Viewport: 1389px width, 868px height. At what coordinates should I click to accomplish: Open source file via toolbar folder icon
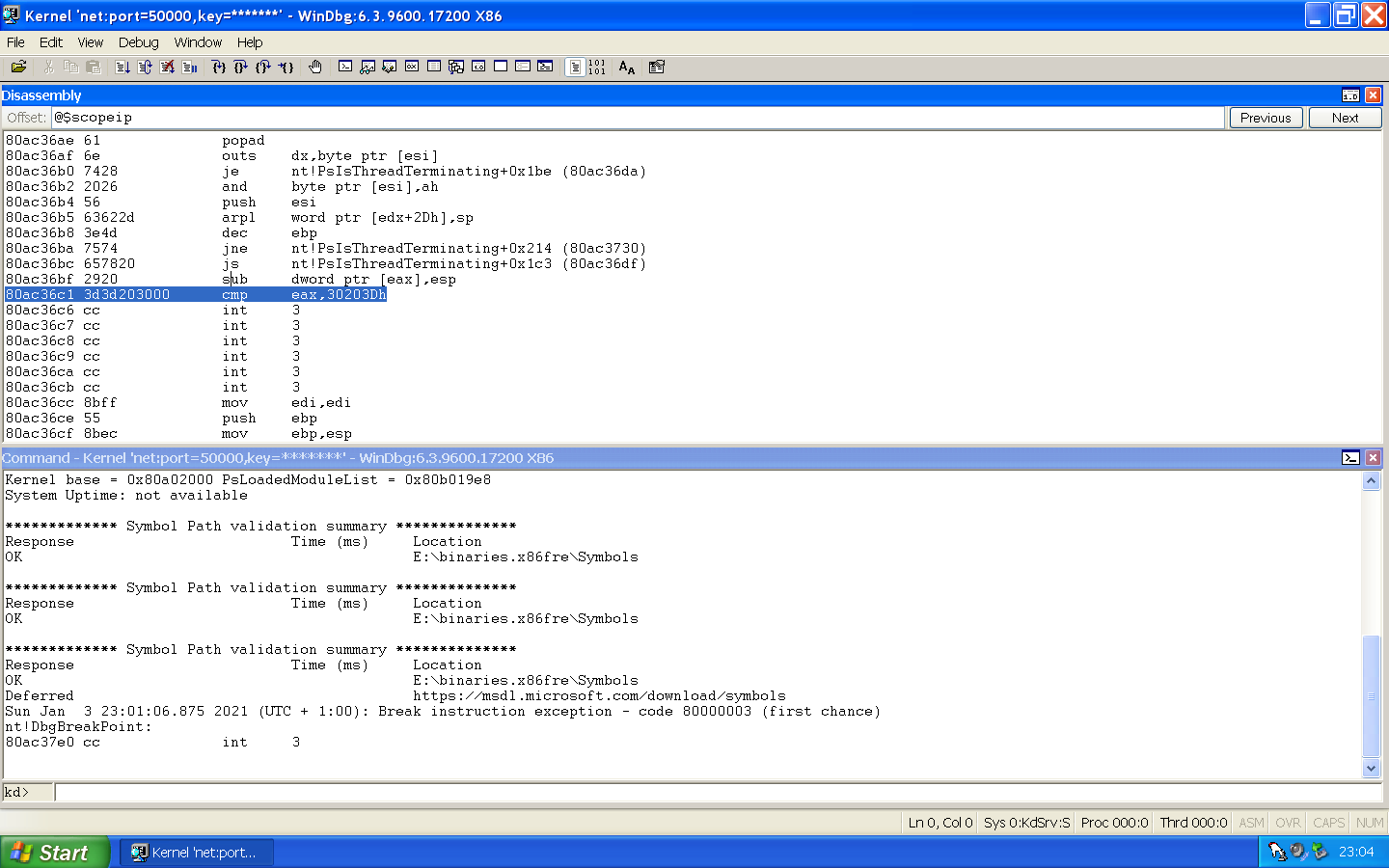(x=18, y=67)
